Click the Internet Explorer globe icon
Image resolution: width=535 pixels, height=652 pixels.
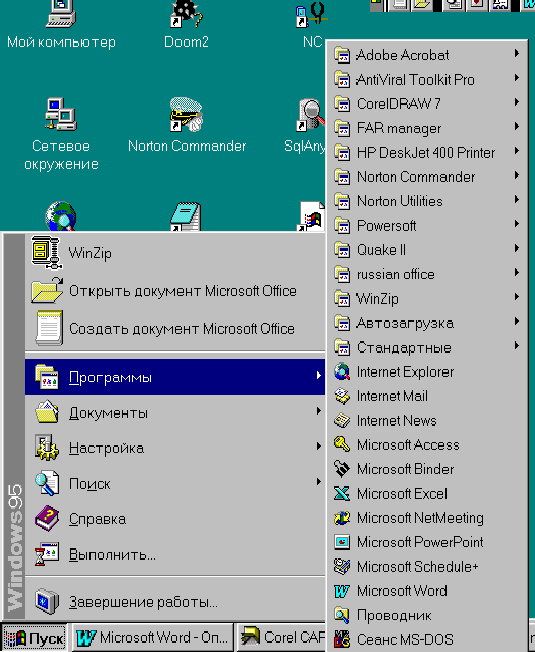pos(342,372)
